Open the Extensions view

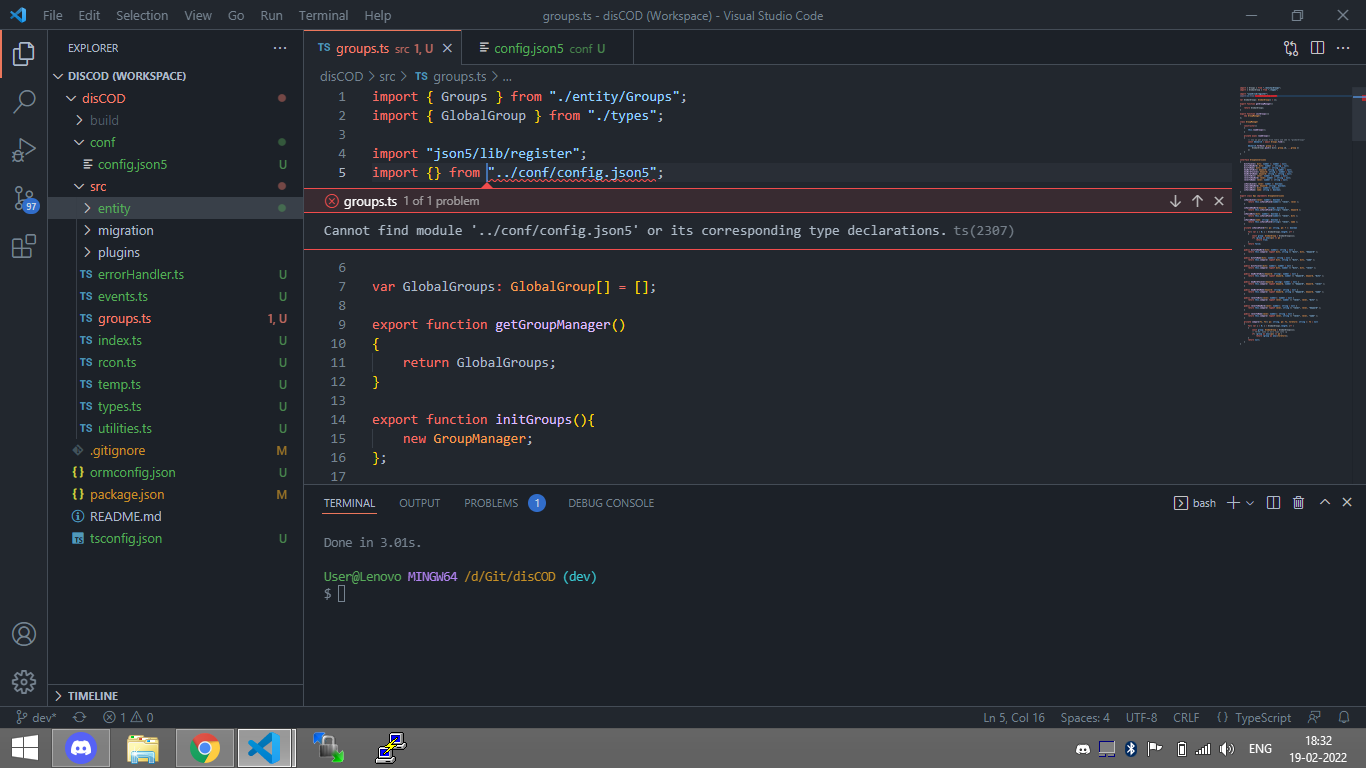coord(24,247)
